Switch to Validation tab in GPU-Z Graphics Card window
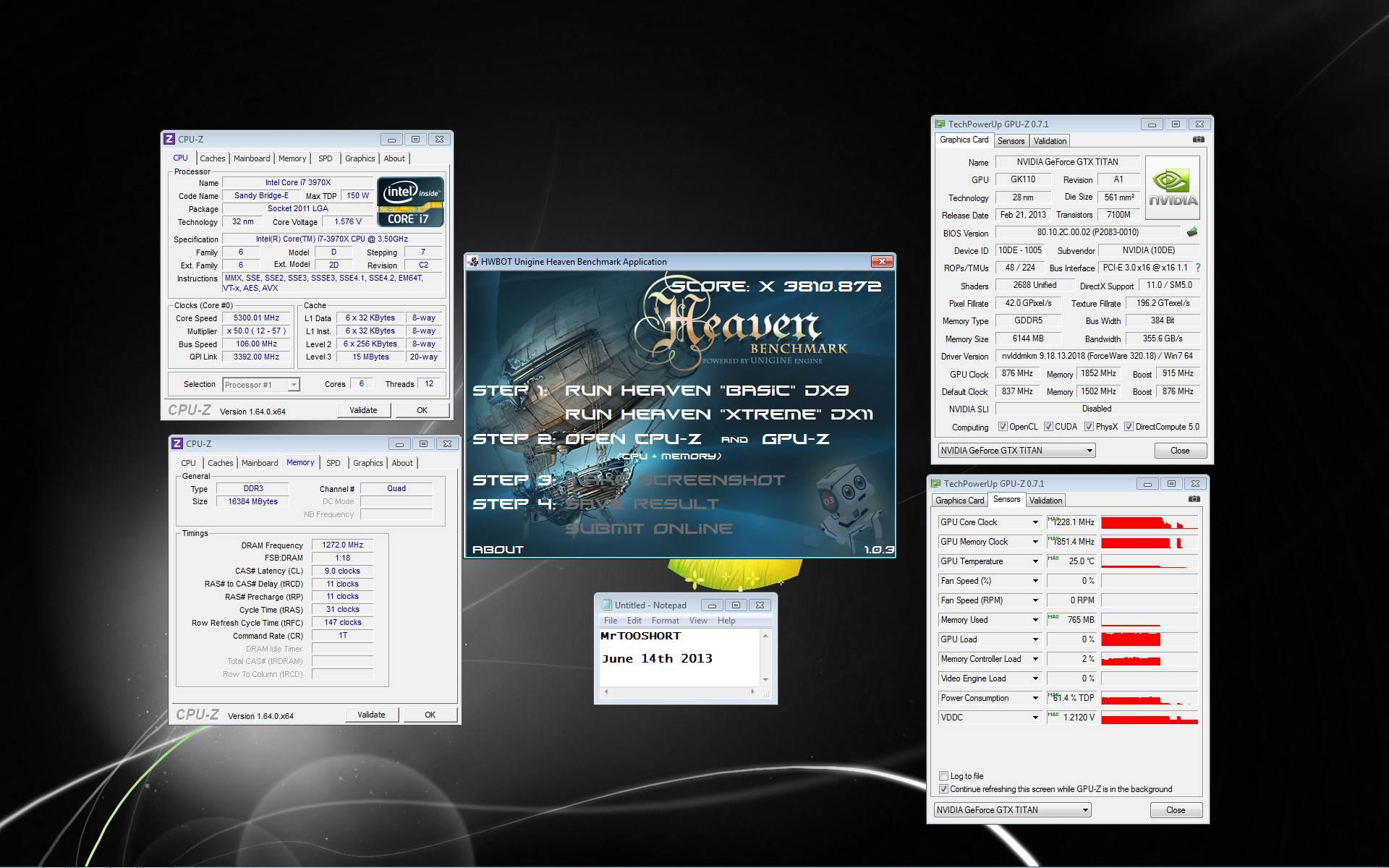Image resolution: width=1389 pixels, height=868 pixels. coord(1050,141)
